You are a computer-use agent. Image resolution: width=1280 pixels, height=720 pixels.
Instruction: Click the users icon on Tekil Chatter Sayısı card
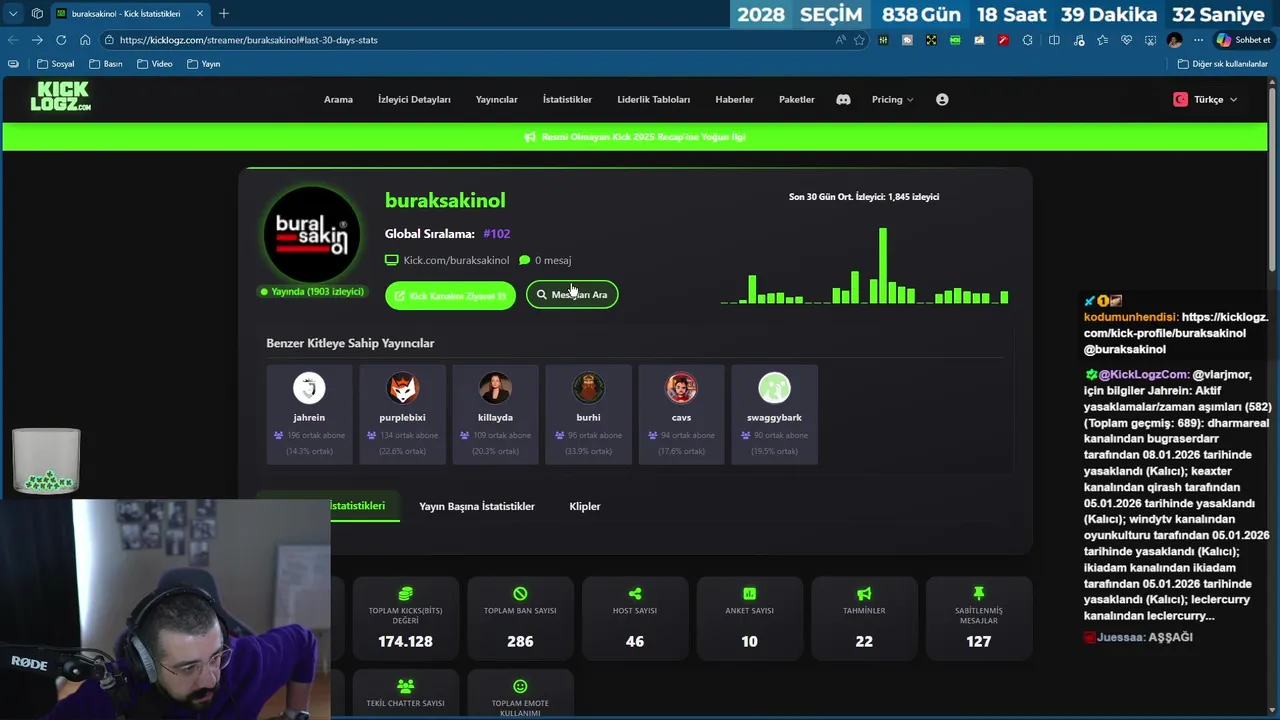(405, 687)
